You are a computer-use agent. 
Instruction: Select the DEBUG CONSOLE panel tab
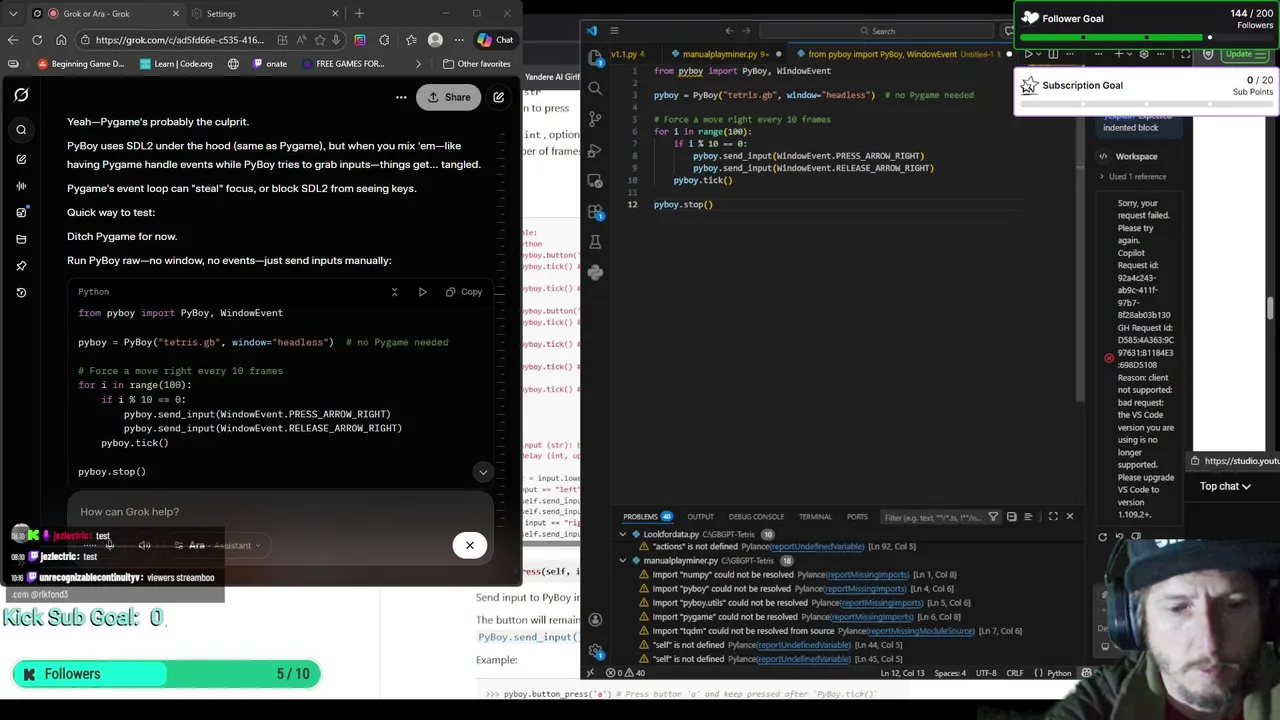(756, 517)
